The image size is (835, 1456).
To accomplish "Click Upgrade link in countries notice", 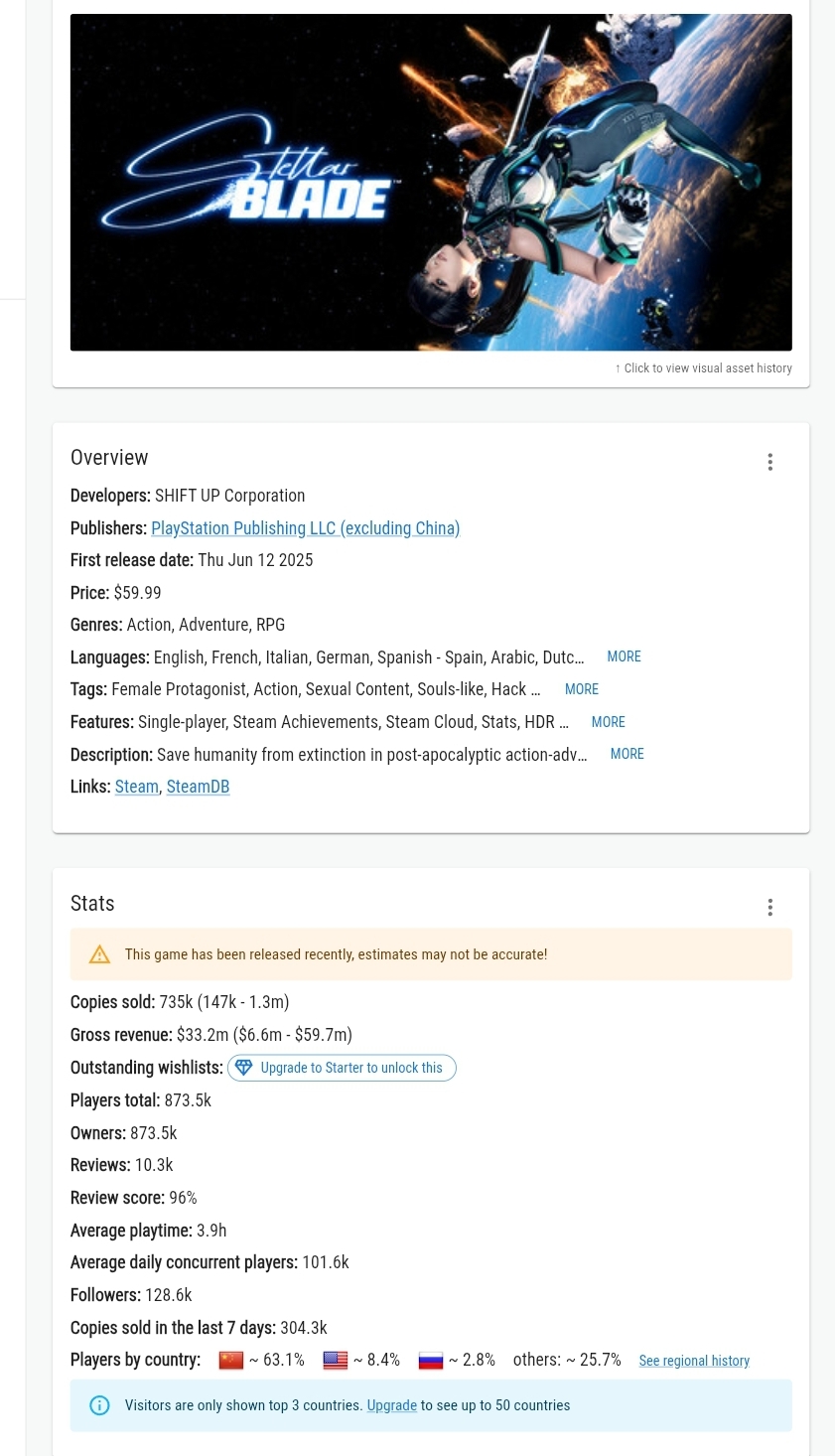I will 391,1405.
